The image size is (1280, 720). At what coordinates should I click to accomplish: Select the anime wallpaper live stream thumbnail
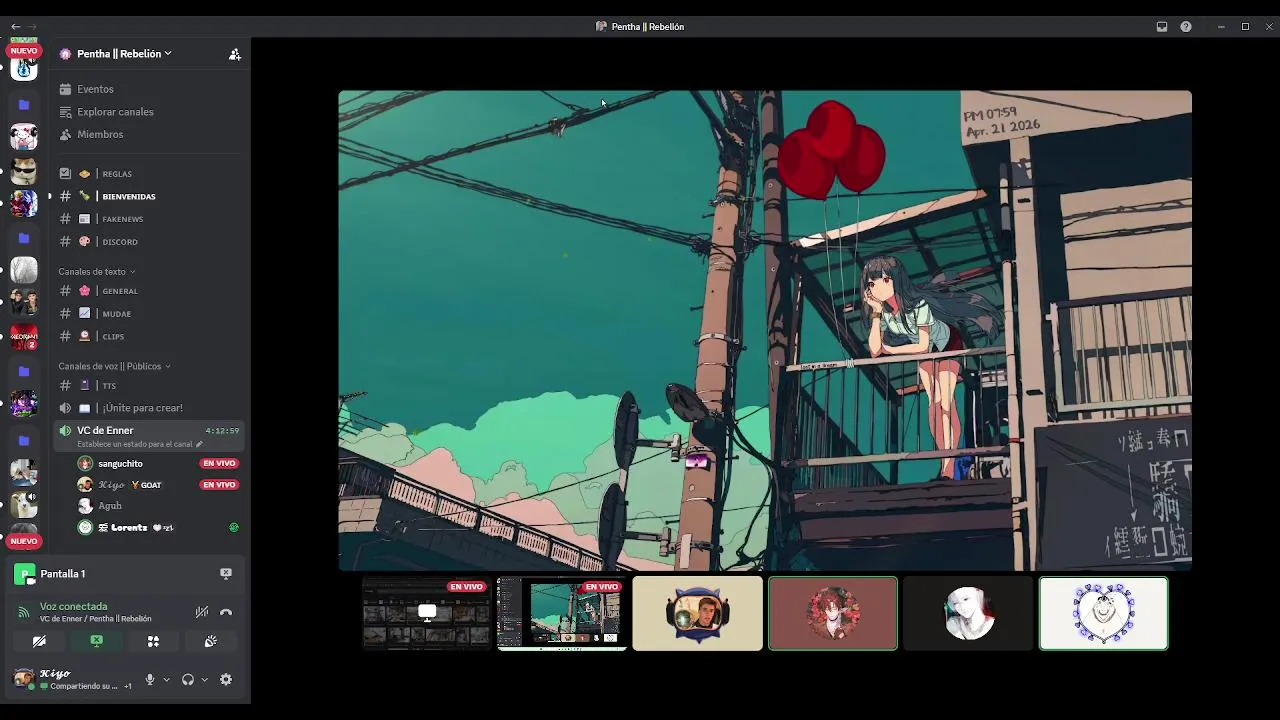562,613
